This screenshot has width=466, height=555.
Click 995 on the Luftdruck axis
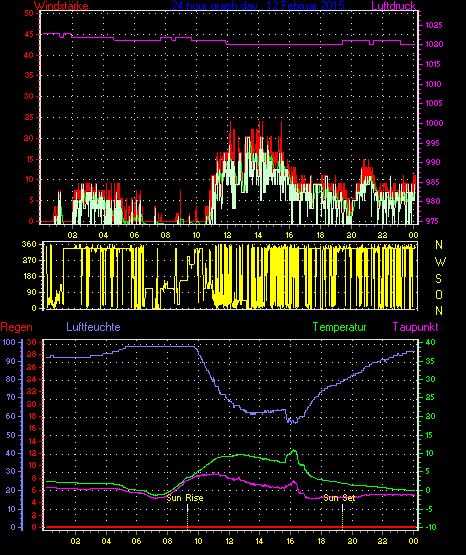point(434,143)
